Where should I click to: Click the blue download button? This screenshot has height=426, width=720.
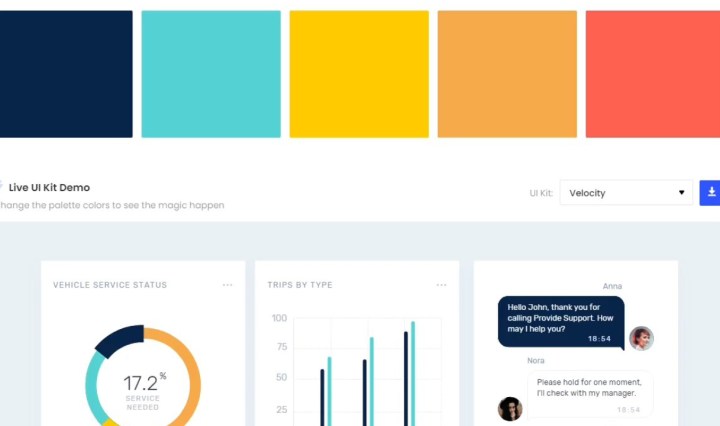(x=710, y=192)
